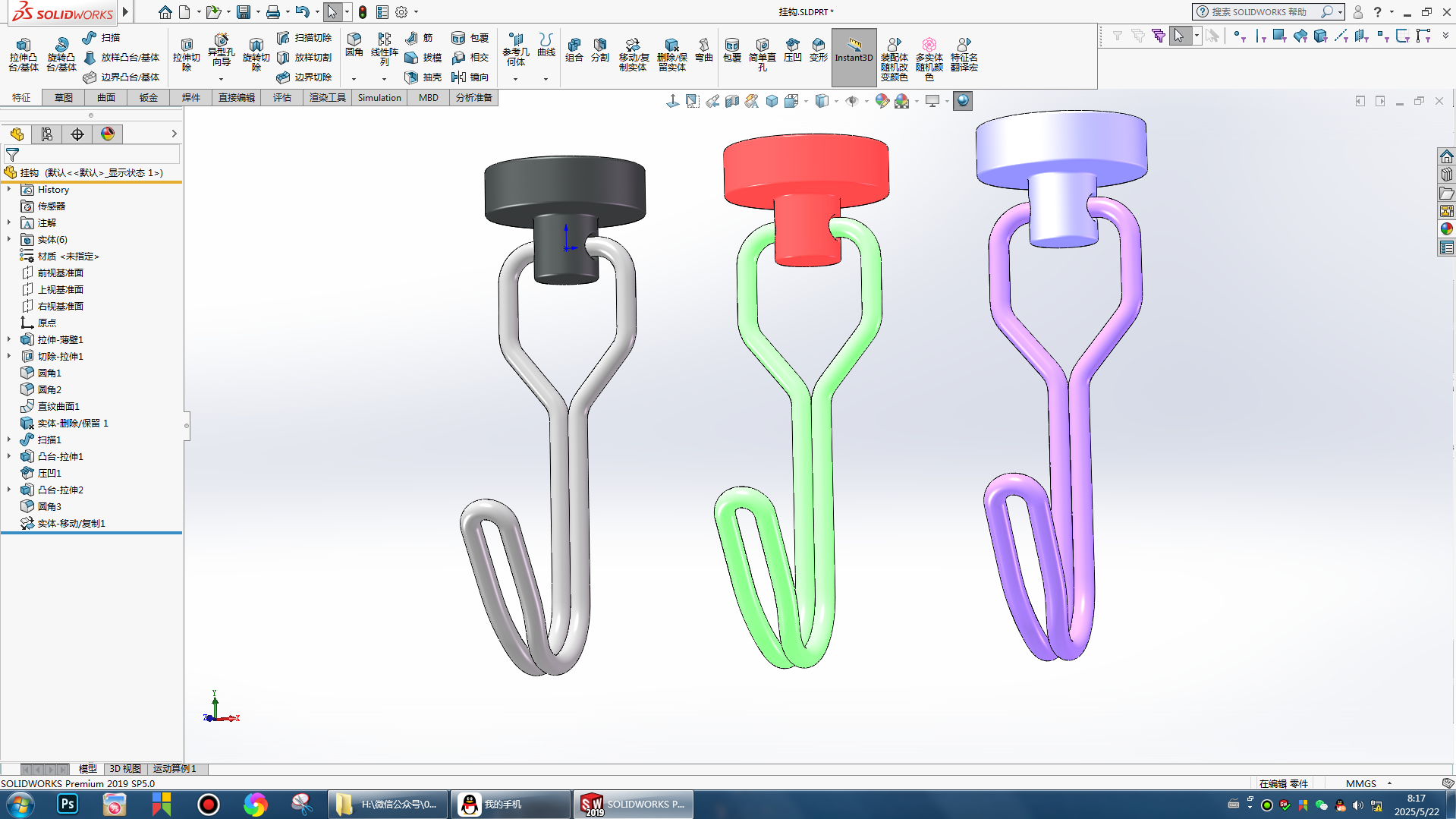This screenshot has height=819, width=1456.
Task: Open the Appearances color ball in task pane
Action: tap(1447, 228)
